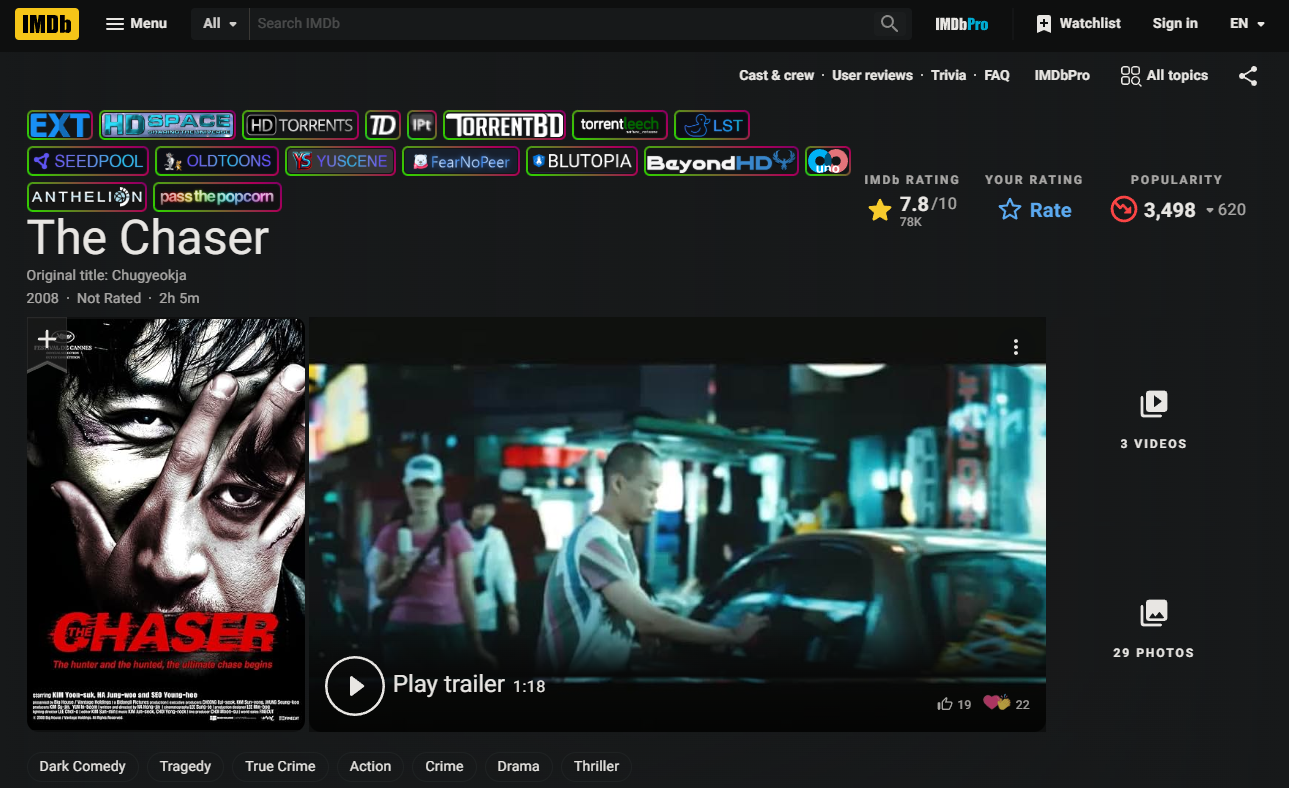This screenshot has height=788, width=1289.
Task: Open TorrentLeech badge
Action: coord(619,125)
